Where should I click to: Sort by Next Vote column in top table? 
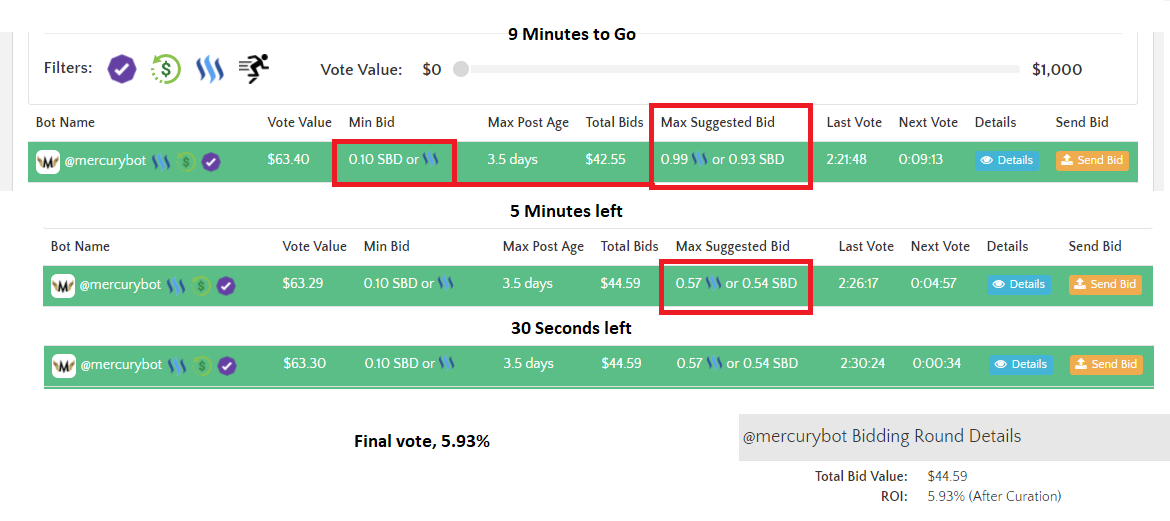(928, 122)
